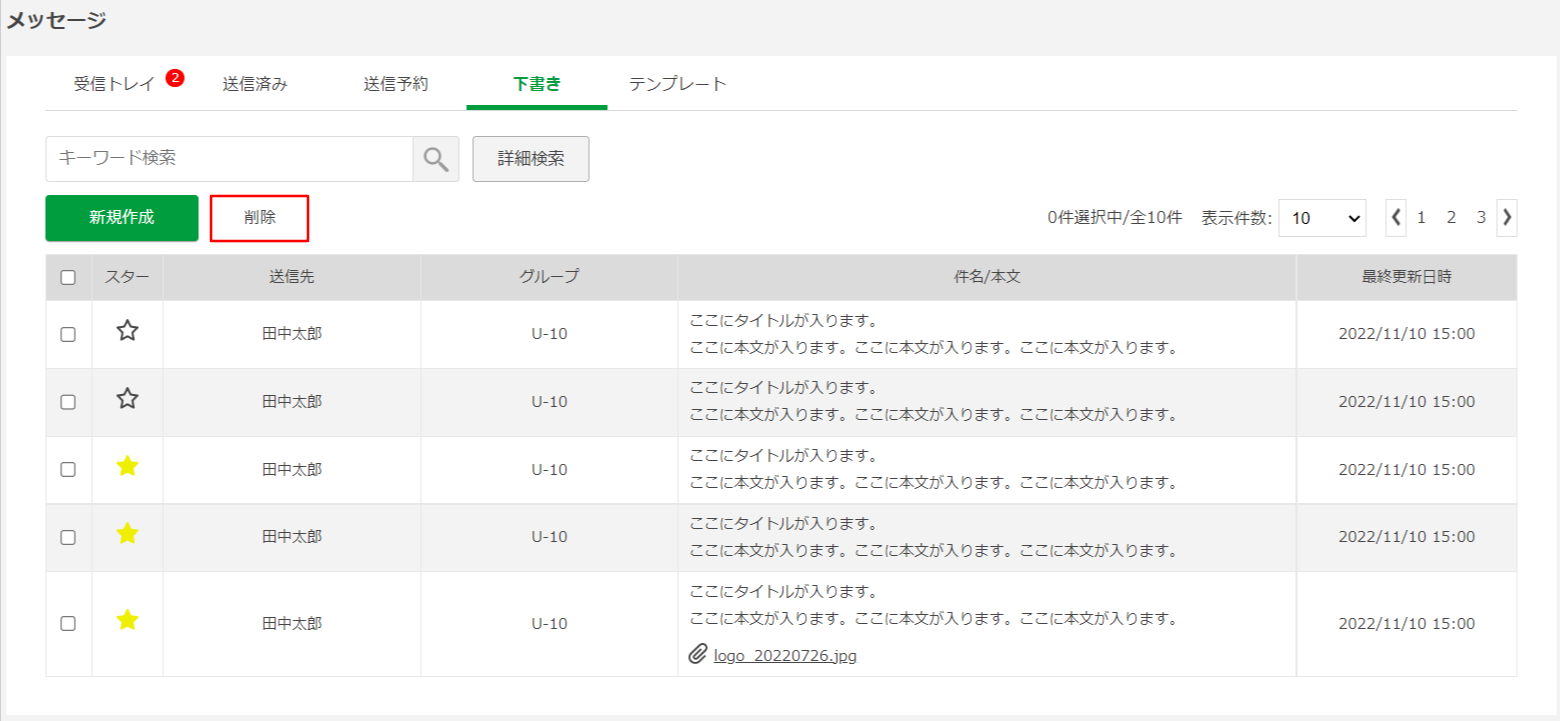Click U-10 in the second draft row
Image resolution: width=1560 pixels, height=721 pixels.
pos(549,402)
